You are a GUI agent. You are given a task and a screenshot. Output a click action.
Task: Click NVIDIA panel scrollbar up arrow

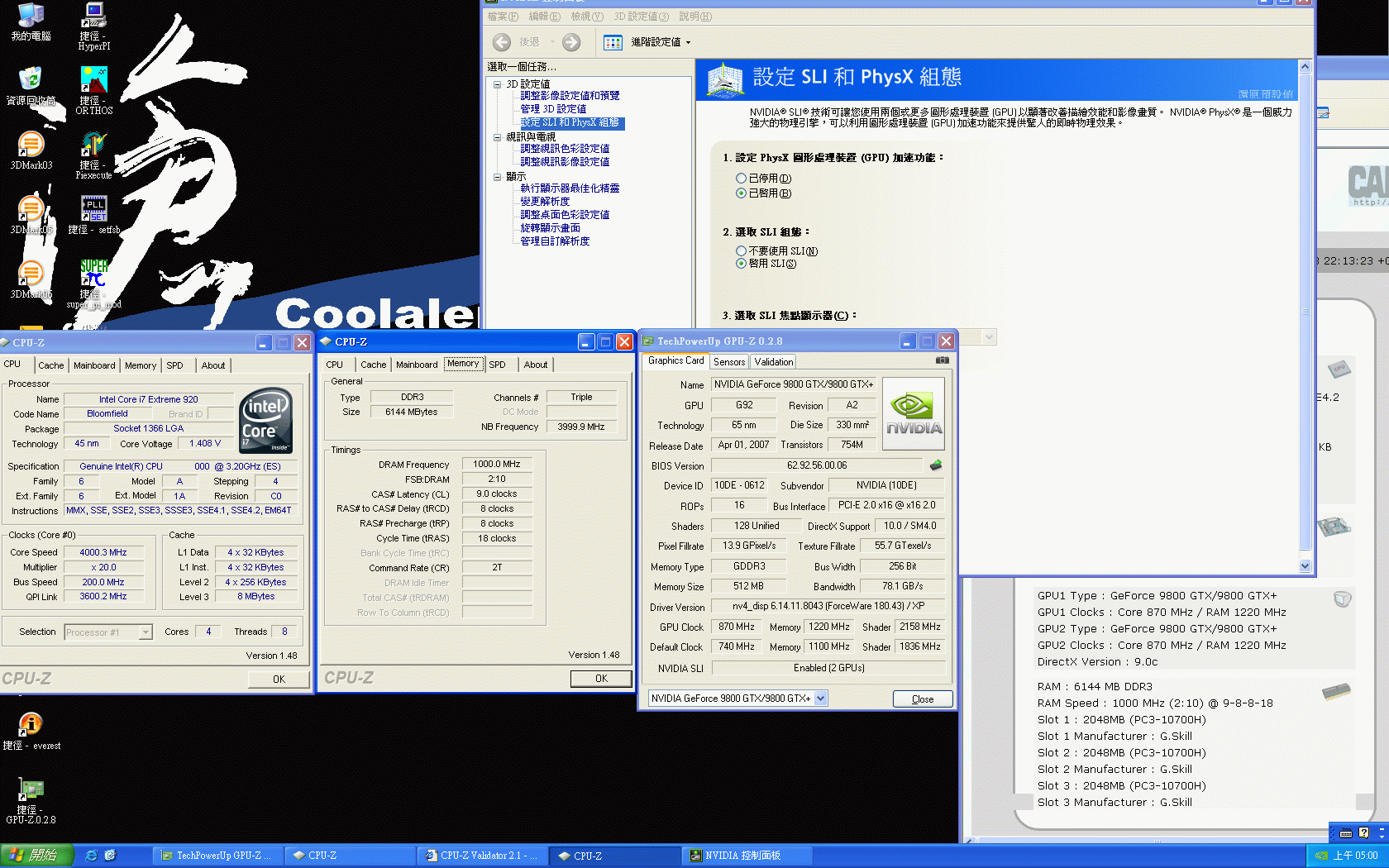click(x=1305, y=66)
